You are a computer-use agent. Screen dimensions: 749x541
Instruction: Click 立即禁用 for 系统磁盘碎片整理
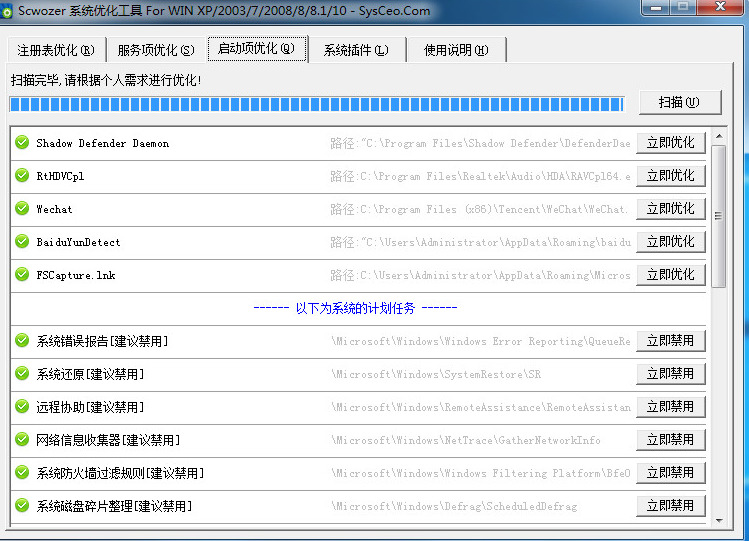pyautogui.click(x=671, y=505)
